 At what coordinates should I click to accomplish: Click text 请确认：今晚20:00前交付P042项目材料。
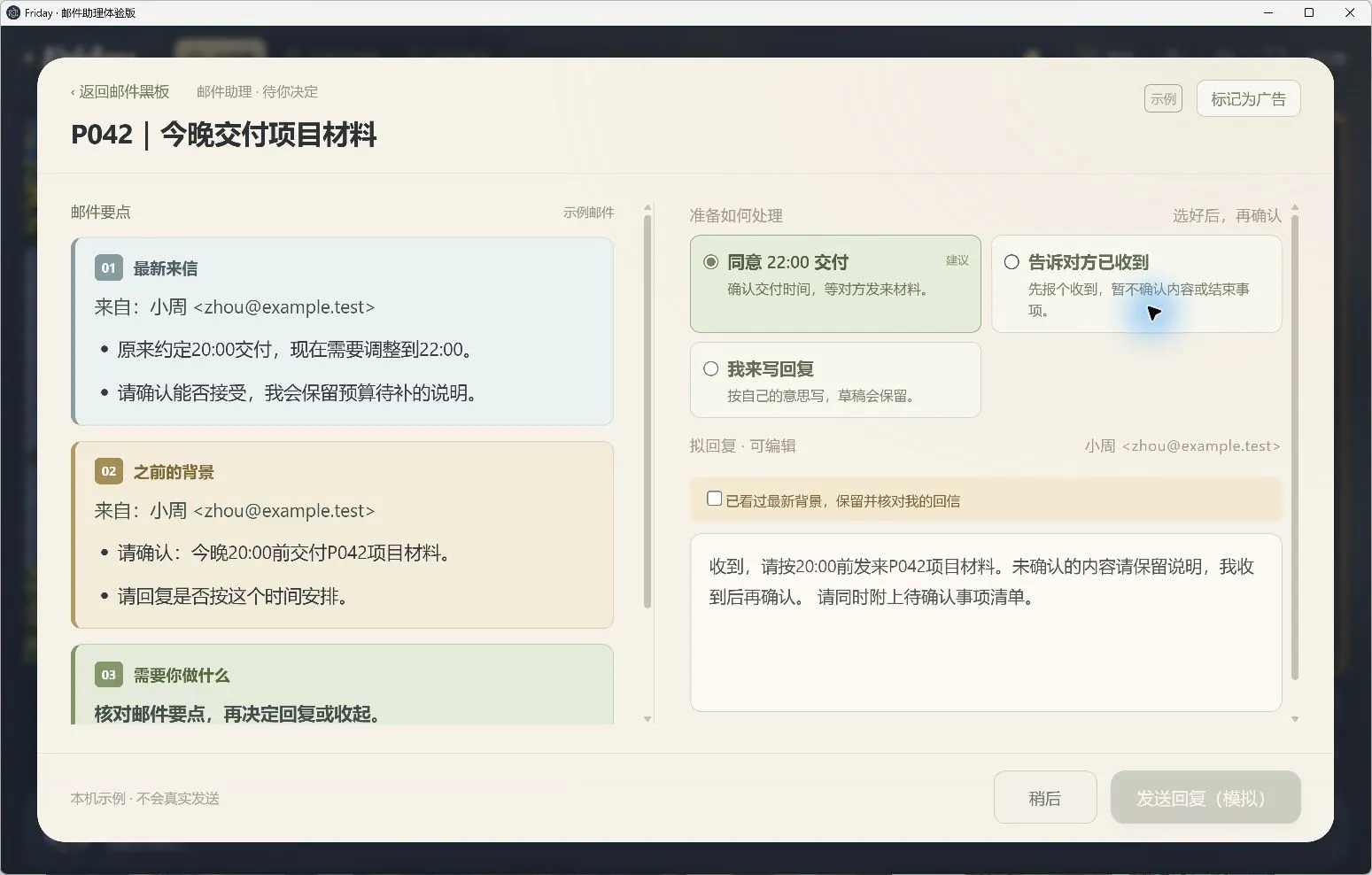coord(288,553)
